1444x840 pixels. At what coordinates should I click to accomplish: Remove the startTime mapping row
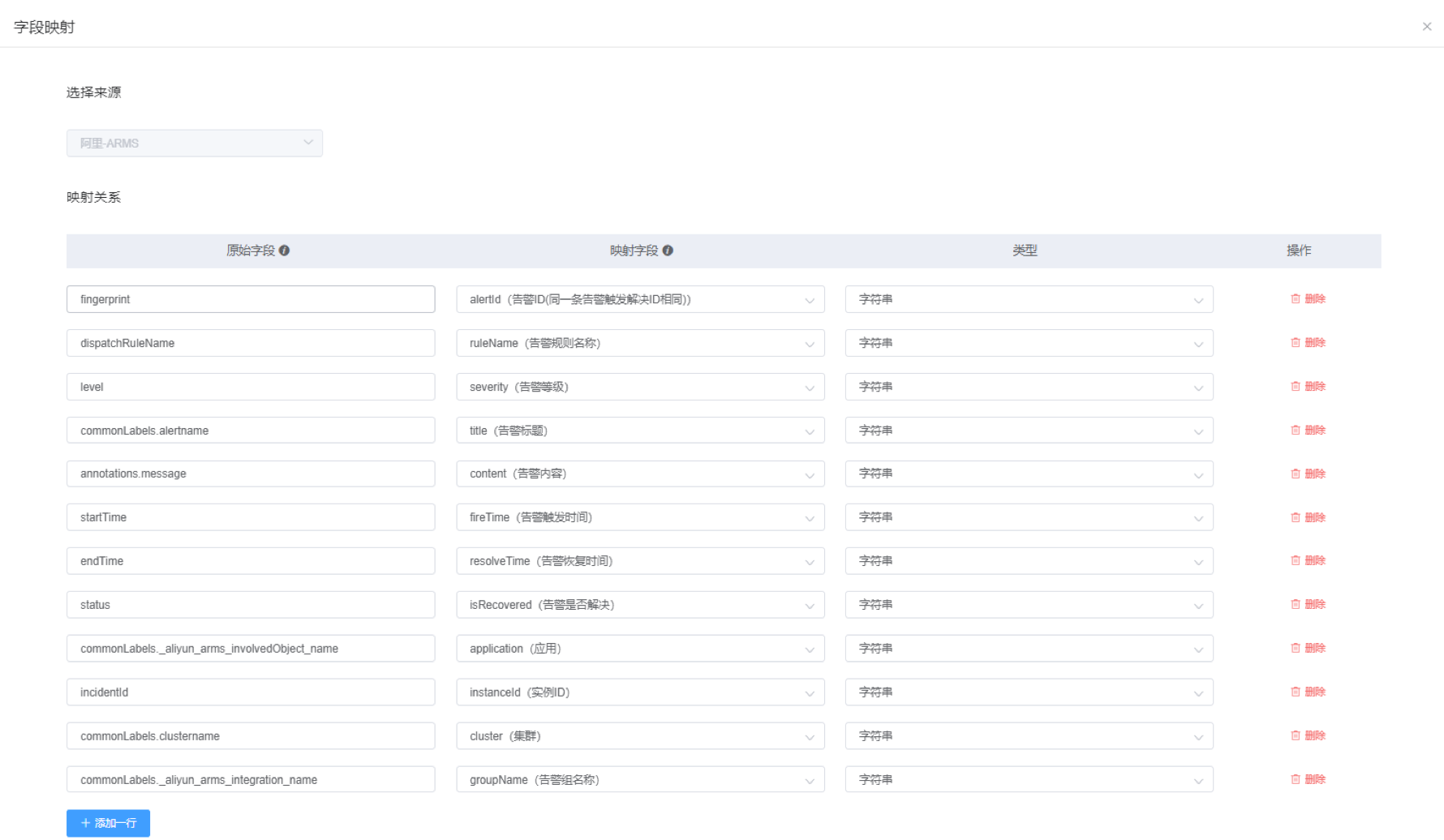(x=1308, y=517)
